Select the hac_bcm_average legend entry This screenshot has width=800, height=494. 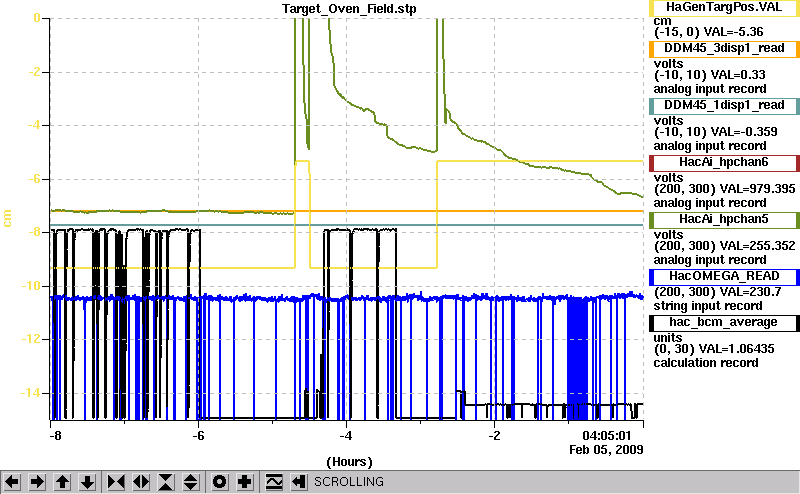tap(724, 323)
